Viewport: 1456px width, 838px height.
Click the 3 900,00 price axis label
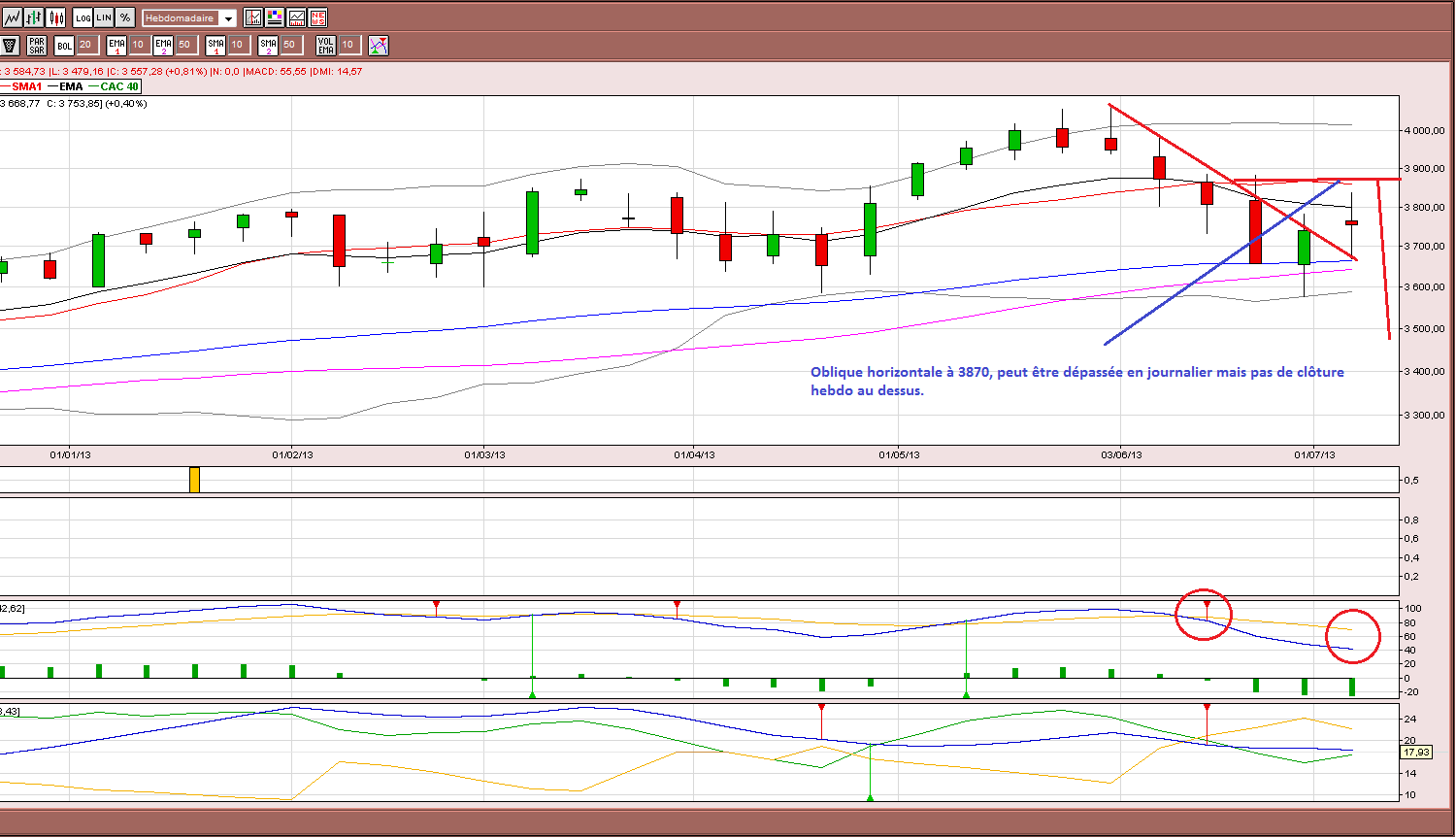point(1424,169)
